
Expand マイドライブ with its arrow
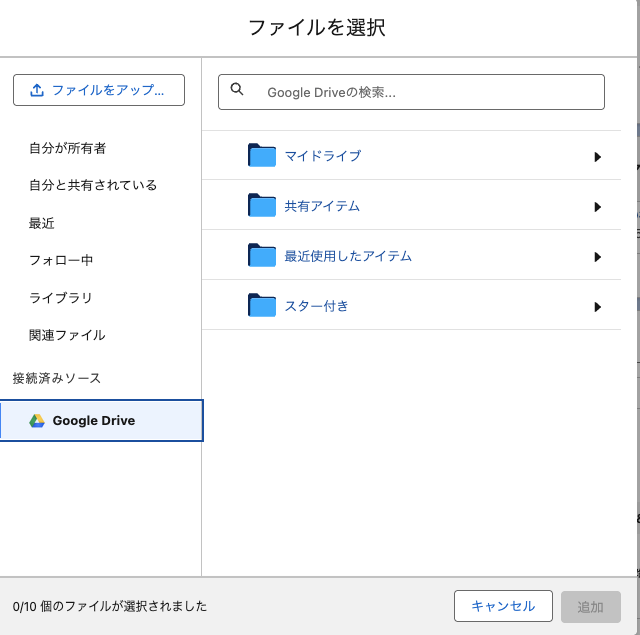(597, 157)
